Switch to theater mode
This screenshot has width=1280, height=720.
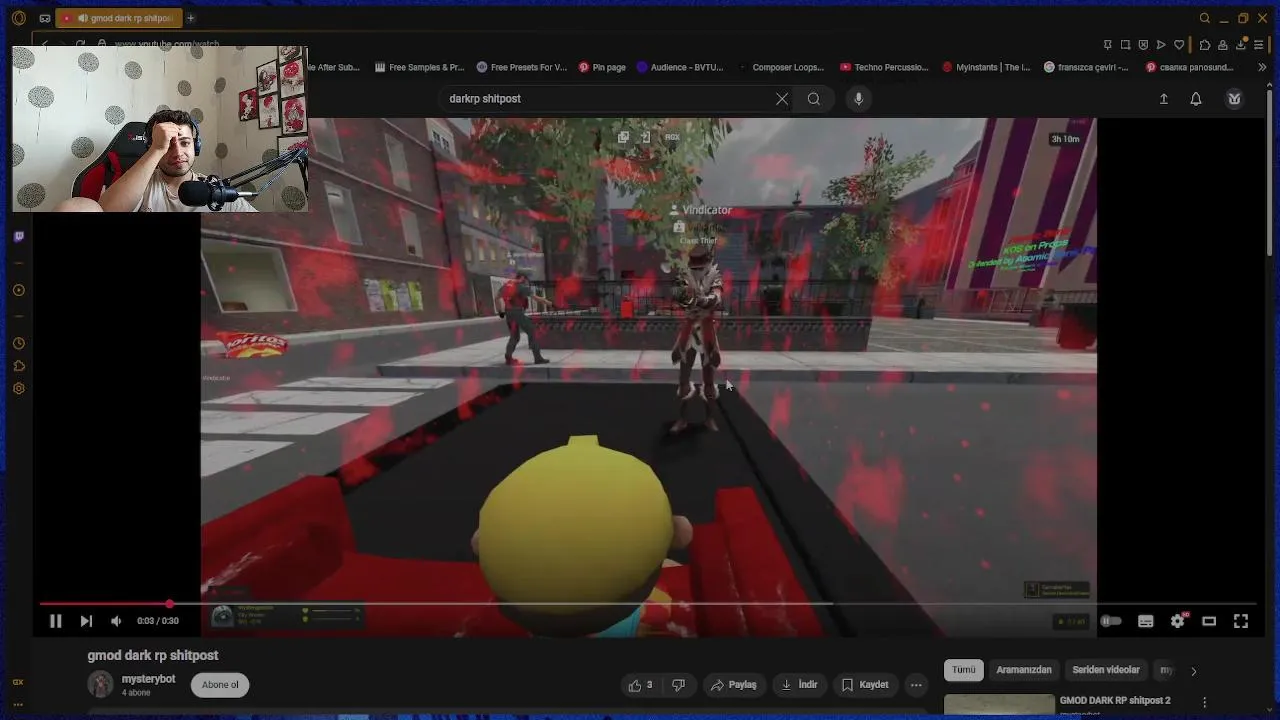(1209, 621)
